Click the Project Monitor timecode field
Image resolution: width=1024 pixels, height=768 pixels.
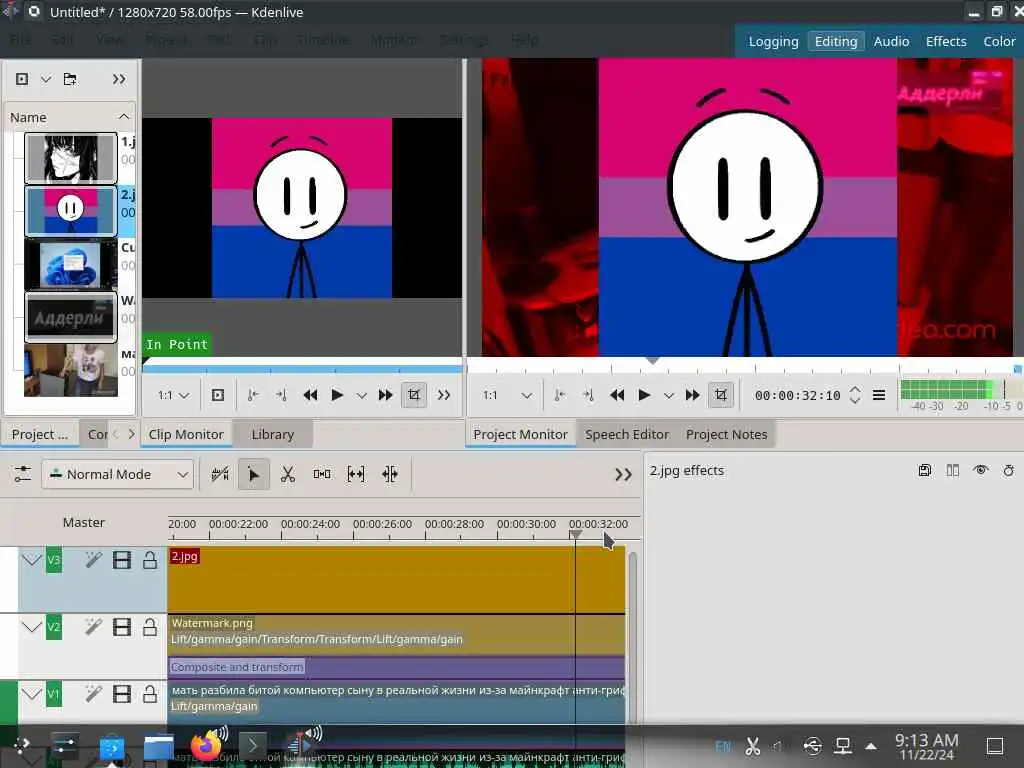click(x=797, y=395)
